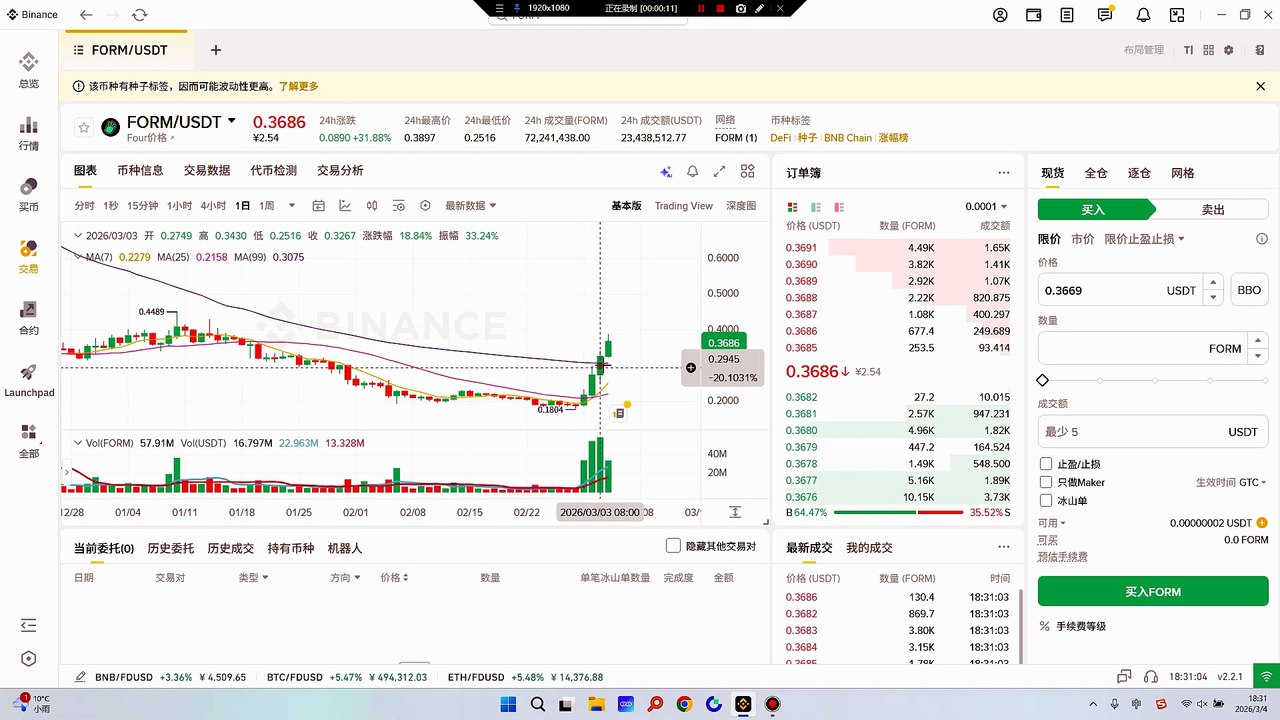
Task: Tick the 只做Maker checkbox
Action: point(1046,482)
